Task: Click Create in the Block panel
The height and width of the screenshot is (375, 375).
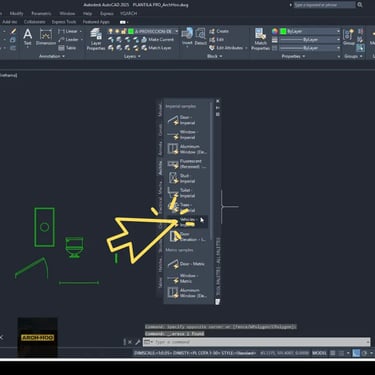Action: 219,31
